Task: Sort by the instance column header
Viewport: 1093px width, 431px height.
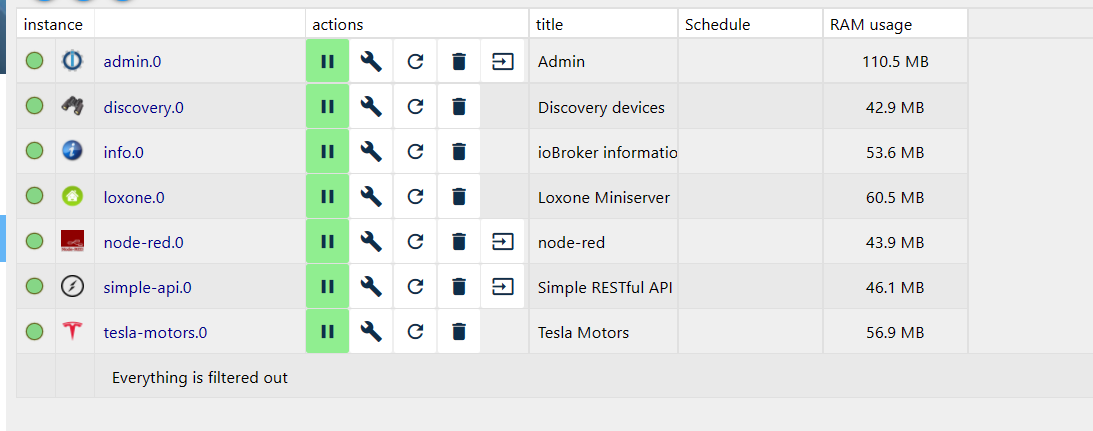Action: 54,24
